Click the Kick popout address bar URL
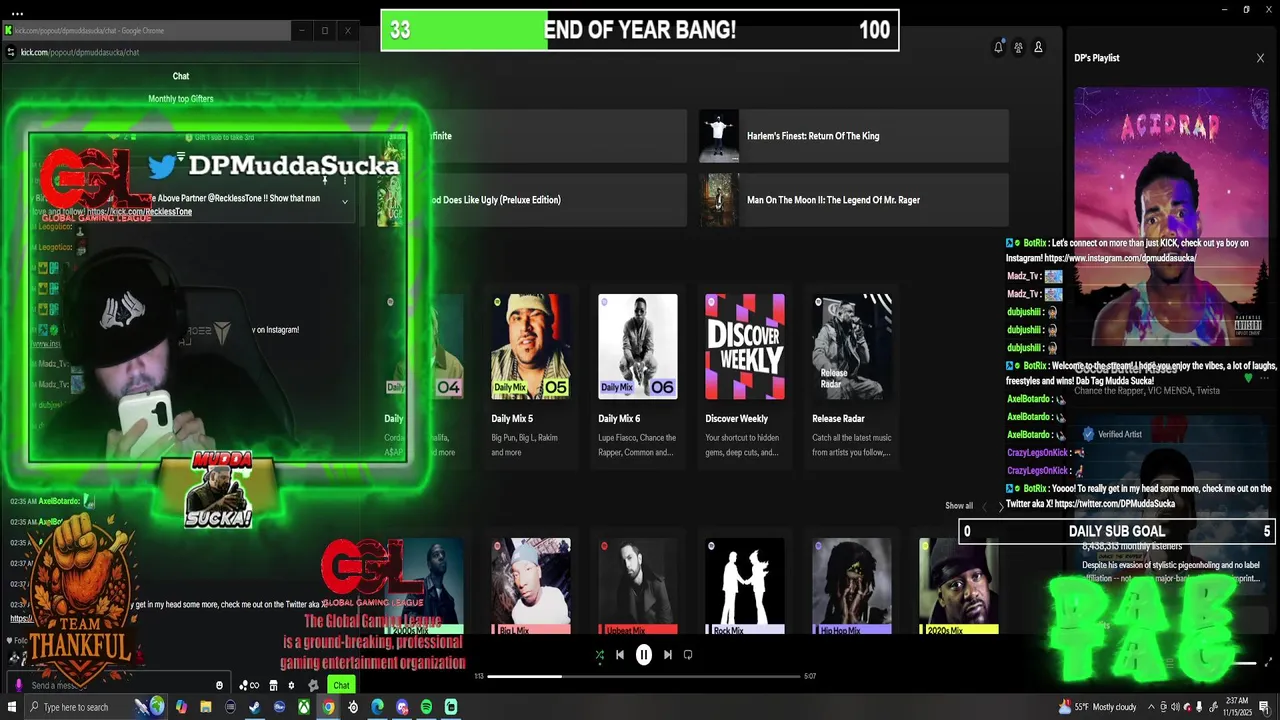 [80, 52]
